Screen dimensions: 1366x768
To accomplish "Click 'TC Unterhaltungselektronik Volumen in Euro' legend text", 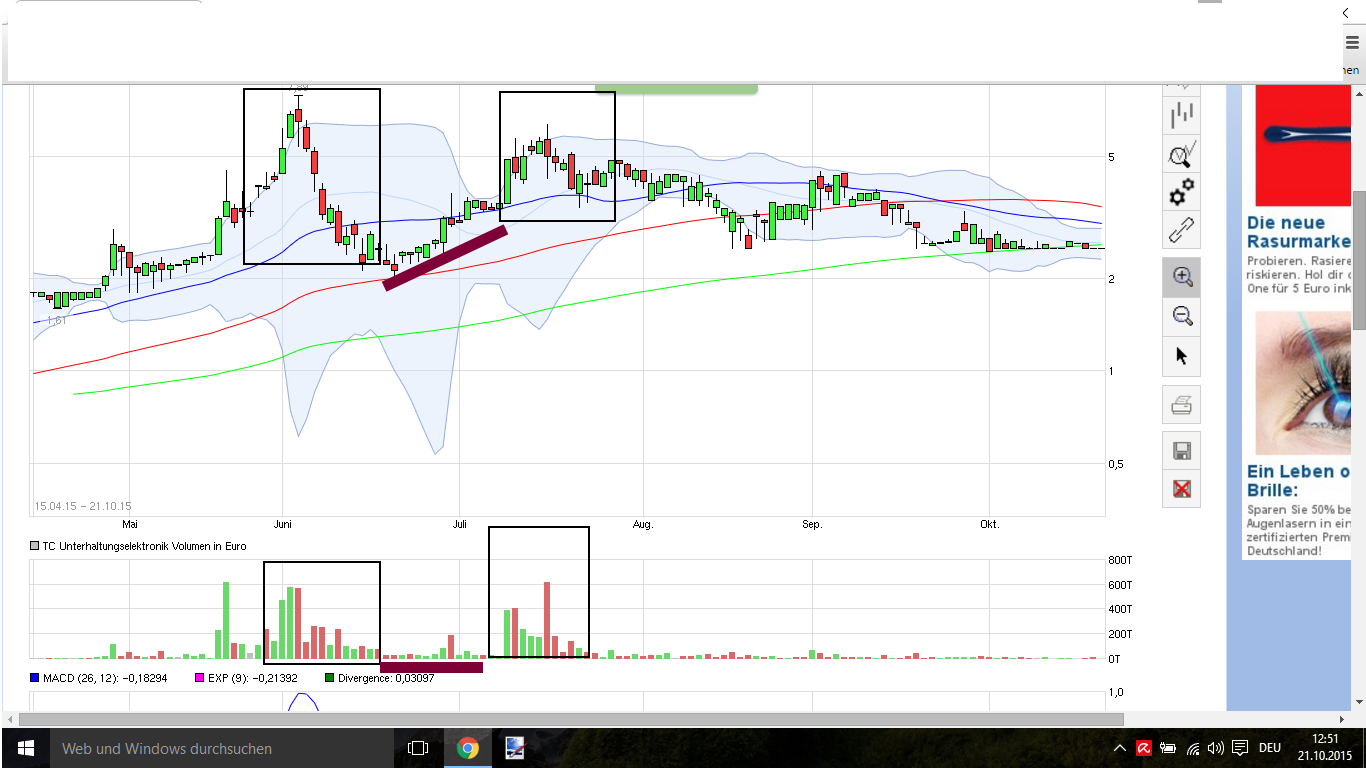I will tap(144, 546).
